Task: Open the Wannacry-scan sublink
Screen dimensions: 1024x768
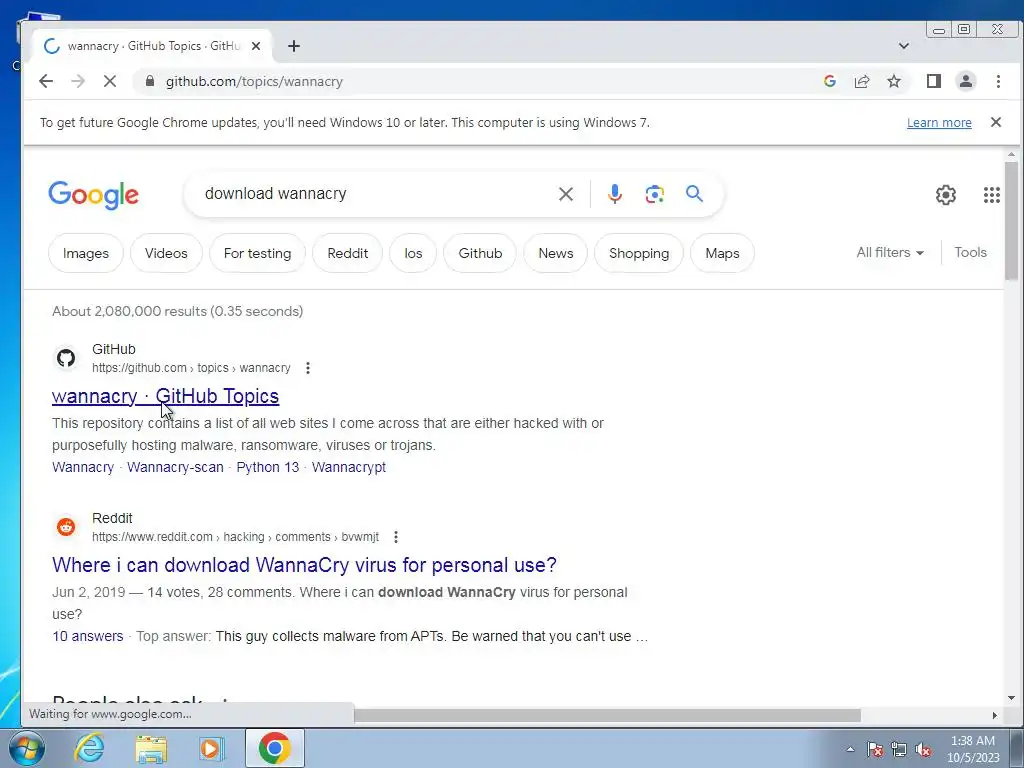Action: 175,468
